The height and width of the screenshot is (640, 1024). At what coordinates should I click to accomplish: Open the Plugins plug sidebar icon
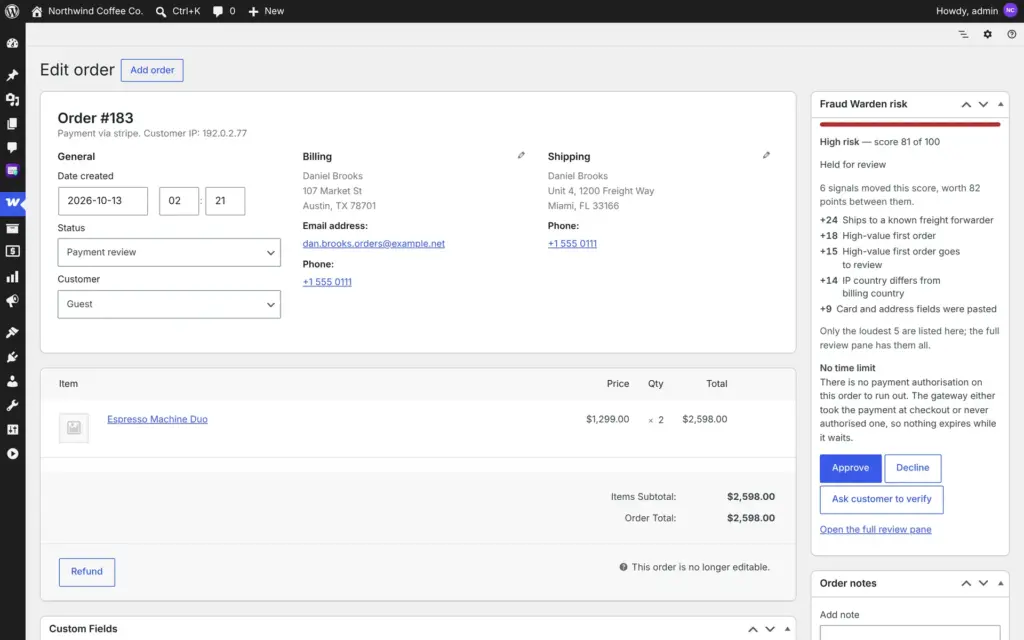click(12, 357)
